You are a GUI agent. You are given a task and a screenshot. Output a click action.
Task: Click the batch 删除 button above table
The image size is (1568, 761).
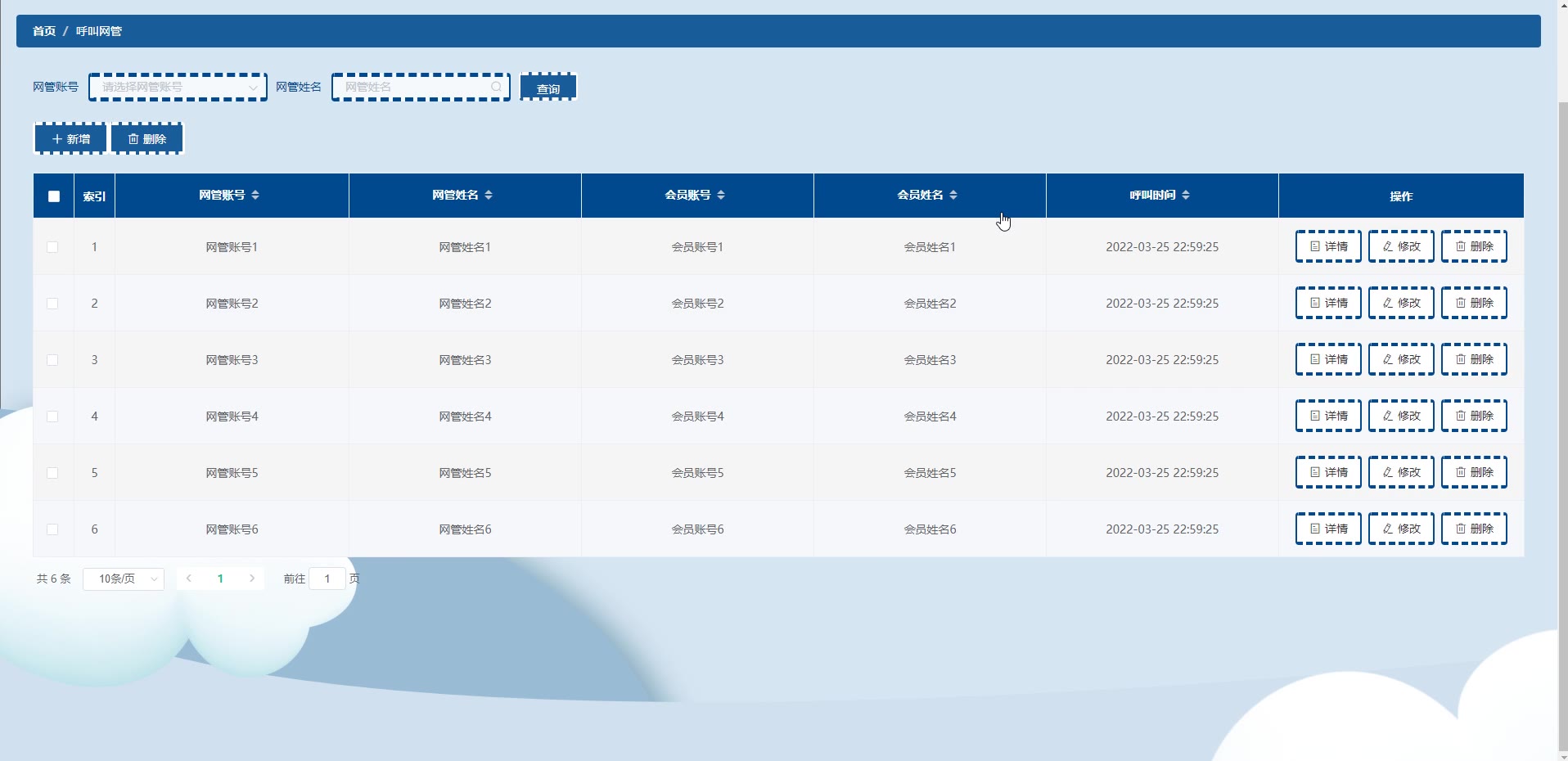click(x=147, y=139)
